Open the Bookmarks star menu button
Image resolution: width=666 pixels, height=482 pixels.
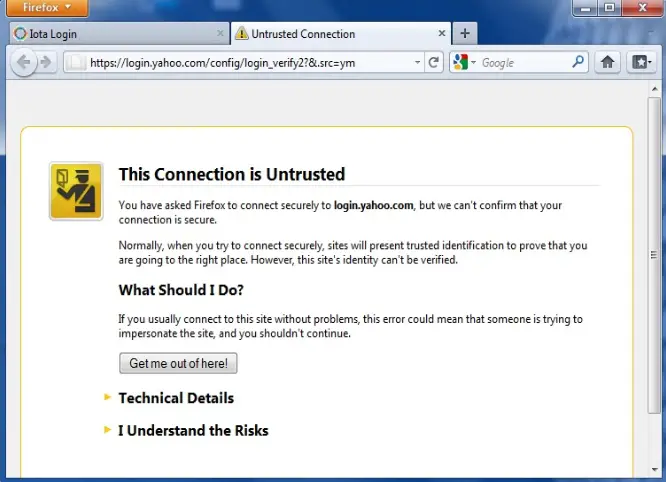[641, 62]
